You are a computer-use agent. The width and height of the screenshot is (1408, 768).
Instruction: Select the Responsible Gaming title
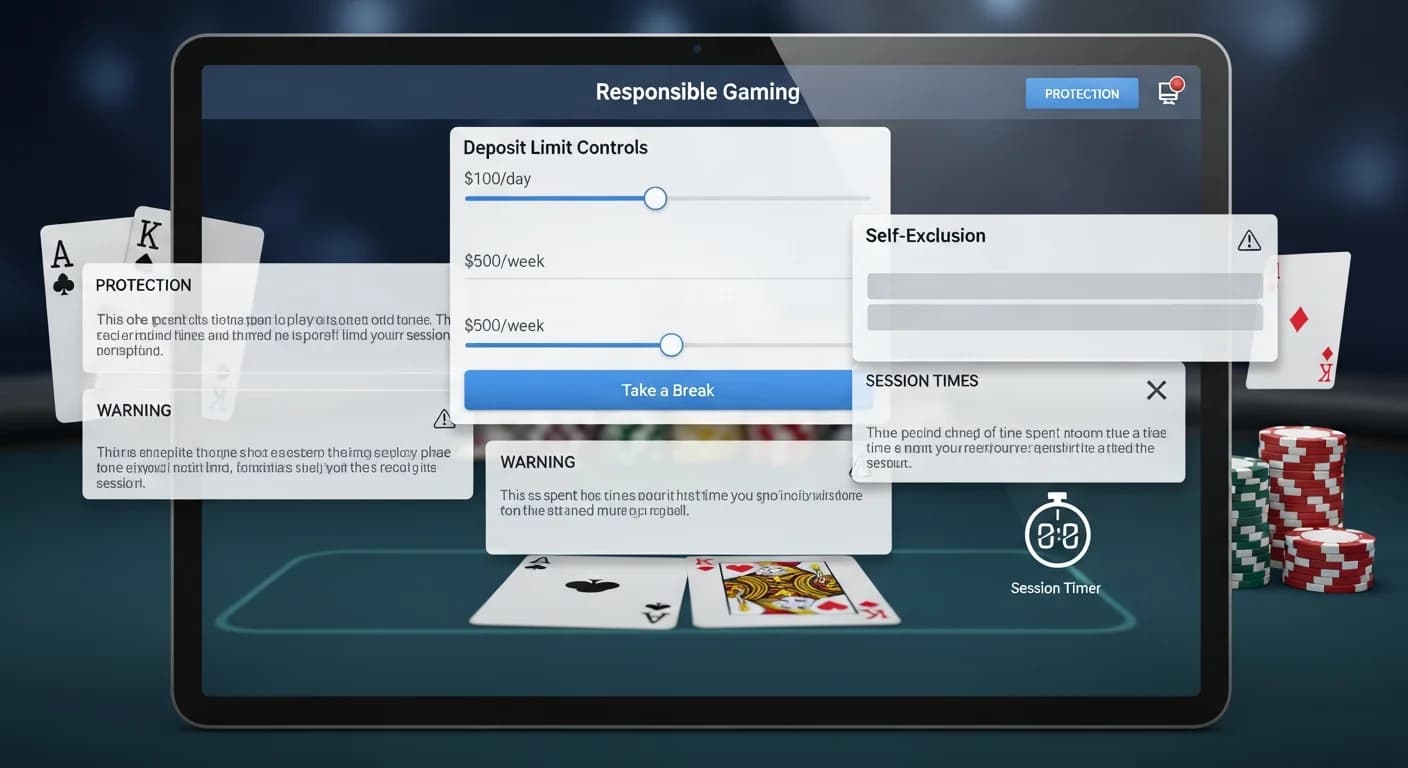(697, 91)
